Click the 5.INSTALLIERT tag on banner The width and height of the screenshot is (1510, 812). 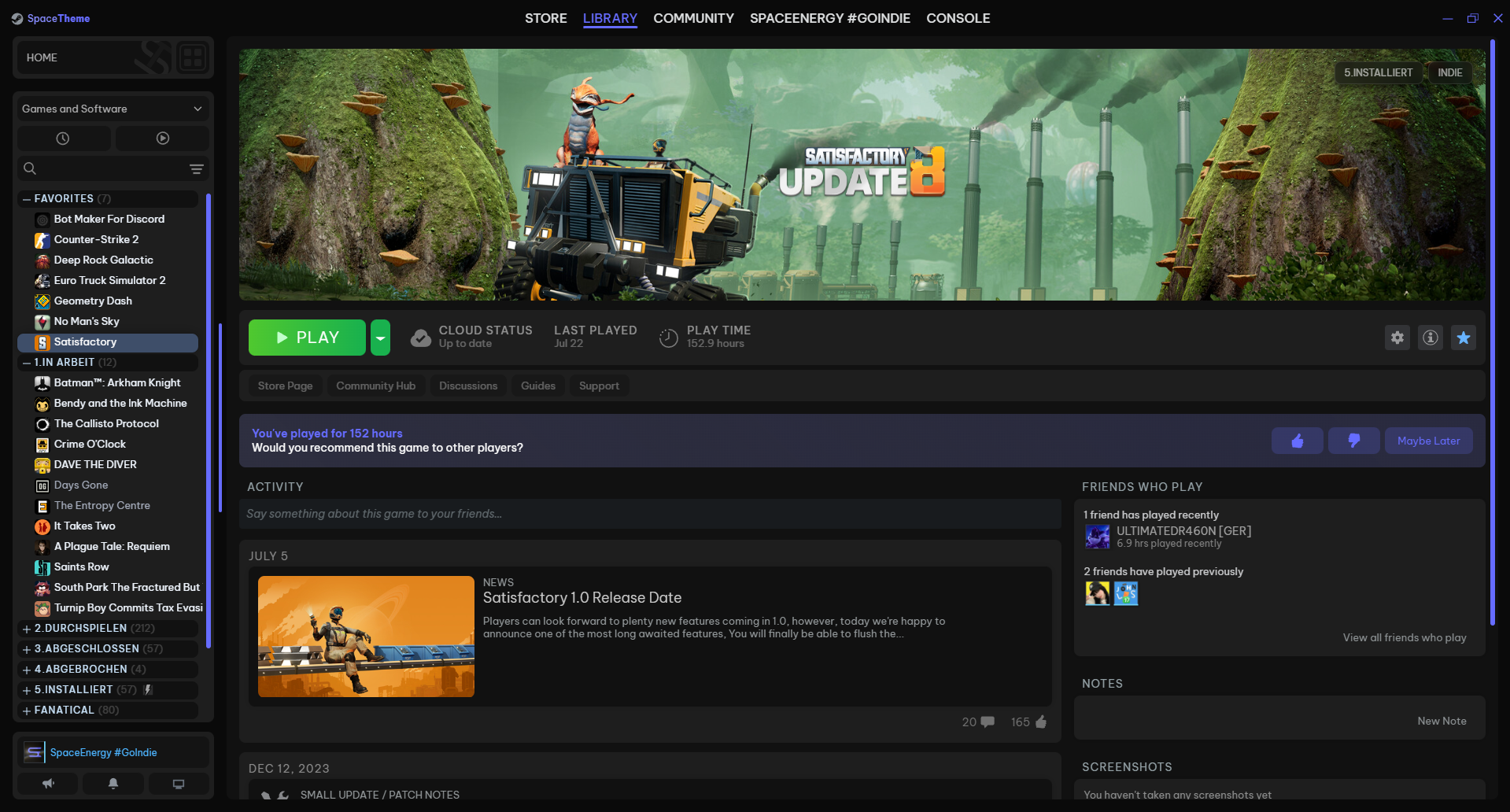point(1378,72)
